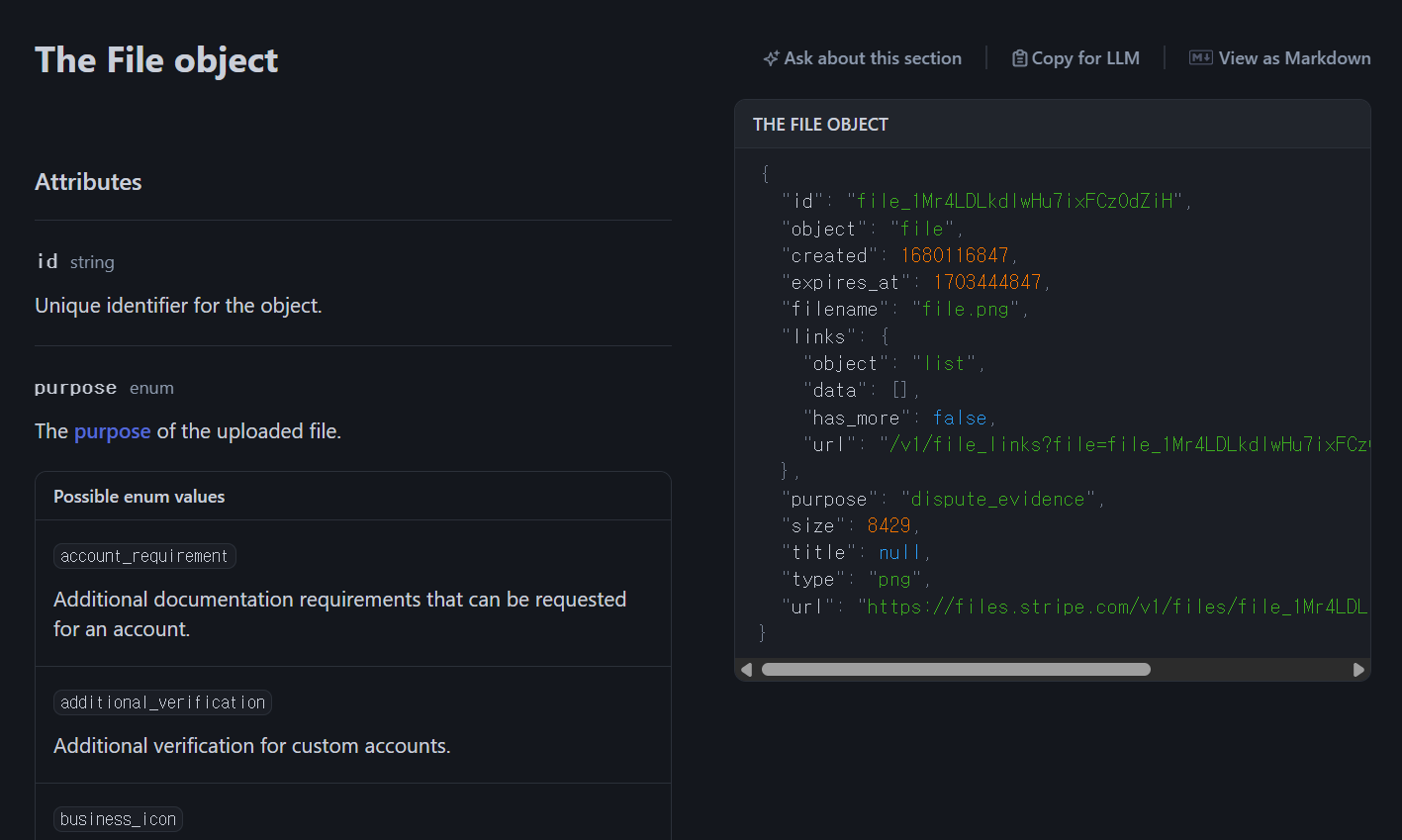Click the clipboard icon beside Copy for LLM

[1019, 59]
